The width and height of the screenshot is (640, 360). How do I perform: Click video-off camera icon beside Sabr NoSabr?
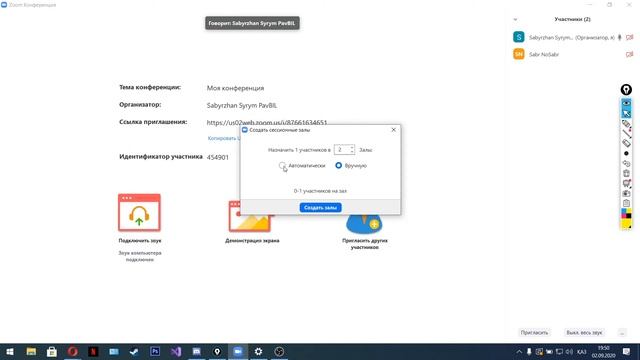629,54
